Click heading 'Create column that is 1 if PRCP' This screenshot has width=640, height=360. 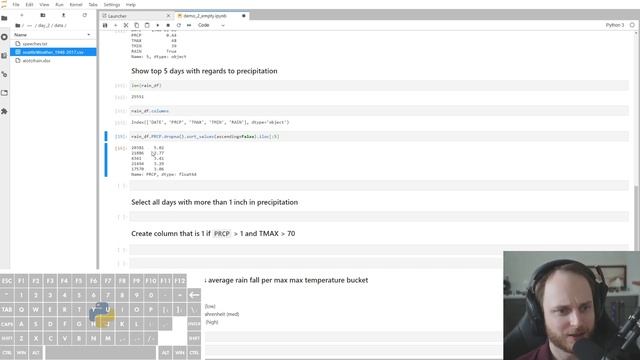[213, 233]
